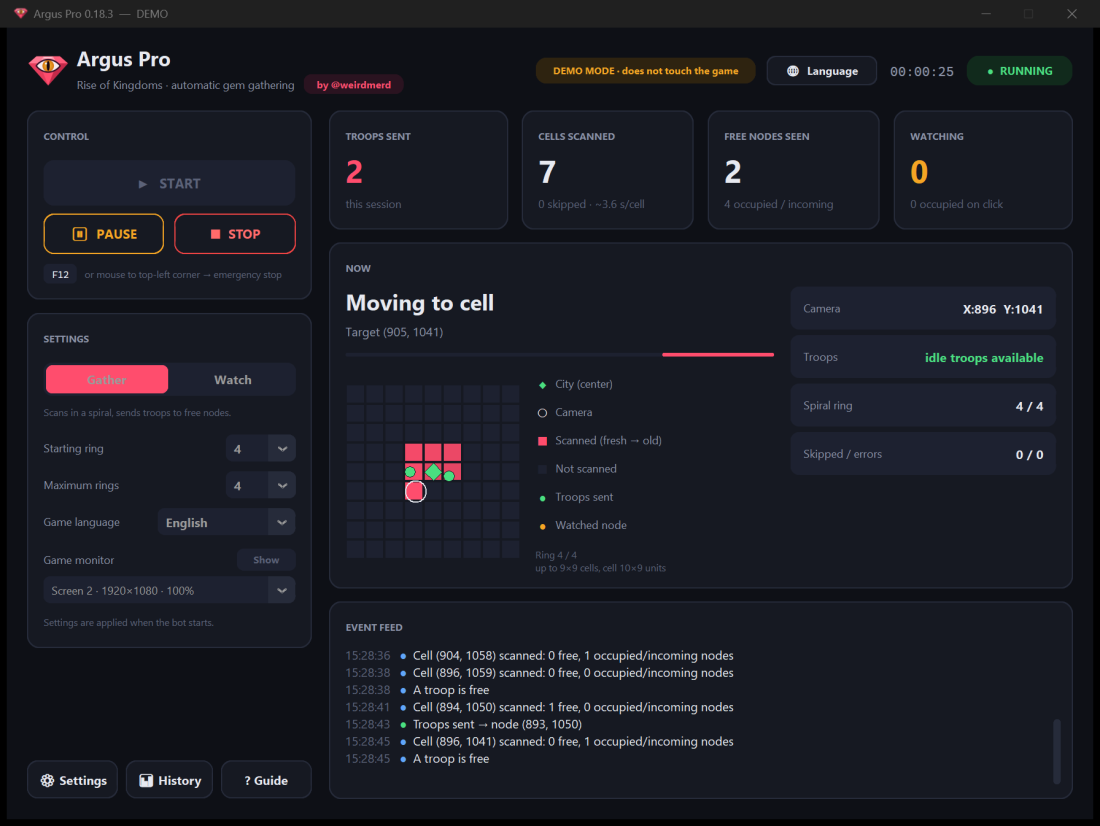
Task: Click the green City (center) legend diamond
Action: click(x=542, y=385)
